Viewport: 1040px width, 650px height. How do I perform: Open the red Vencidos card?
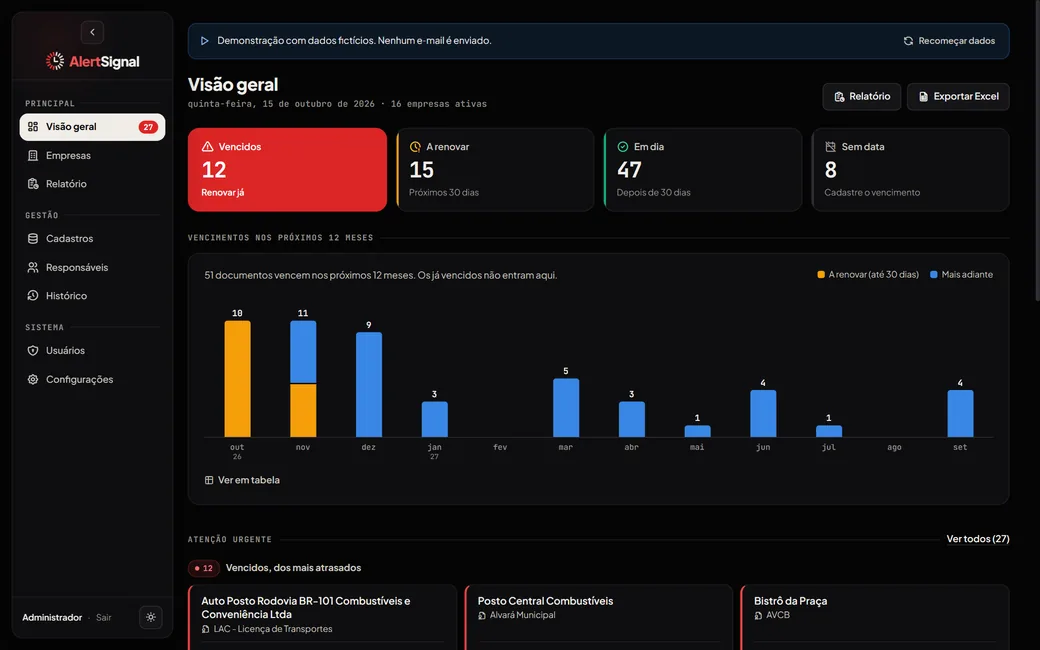287,170
